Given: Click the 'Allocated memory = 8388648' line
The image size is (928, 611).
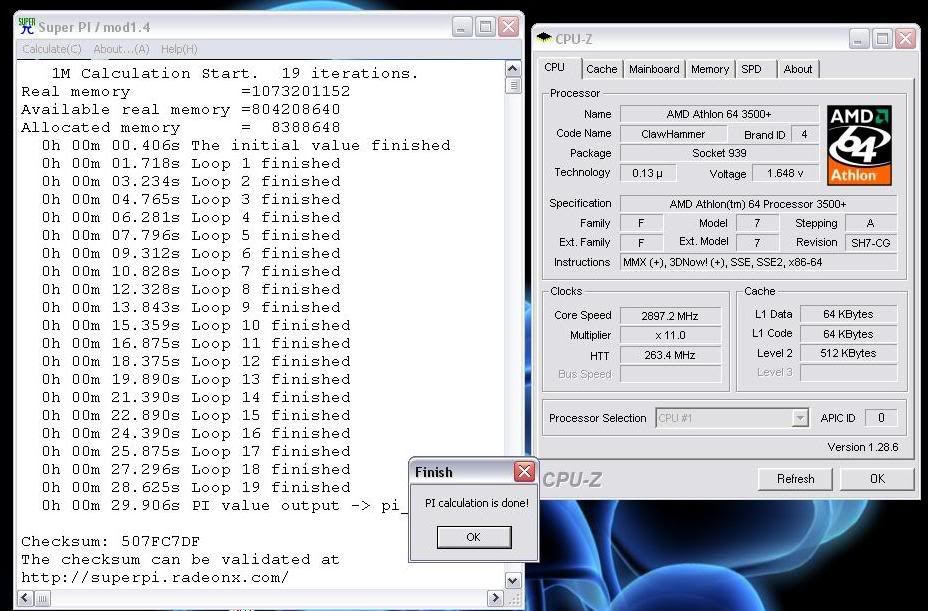Looking at the screenshot, I should click(x=181, y=127).
